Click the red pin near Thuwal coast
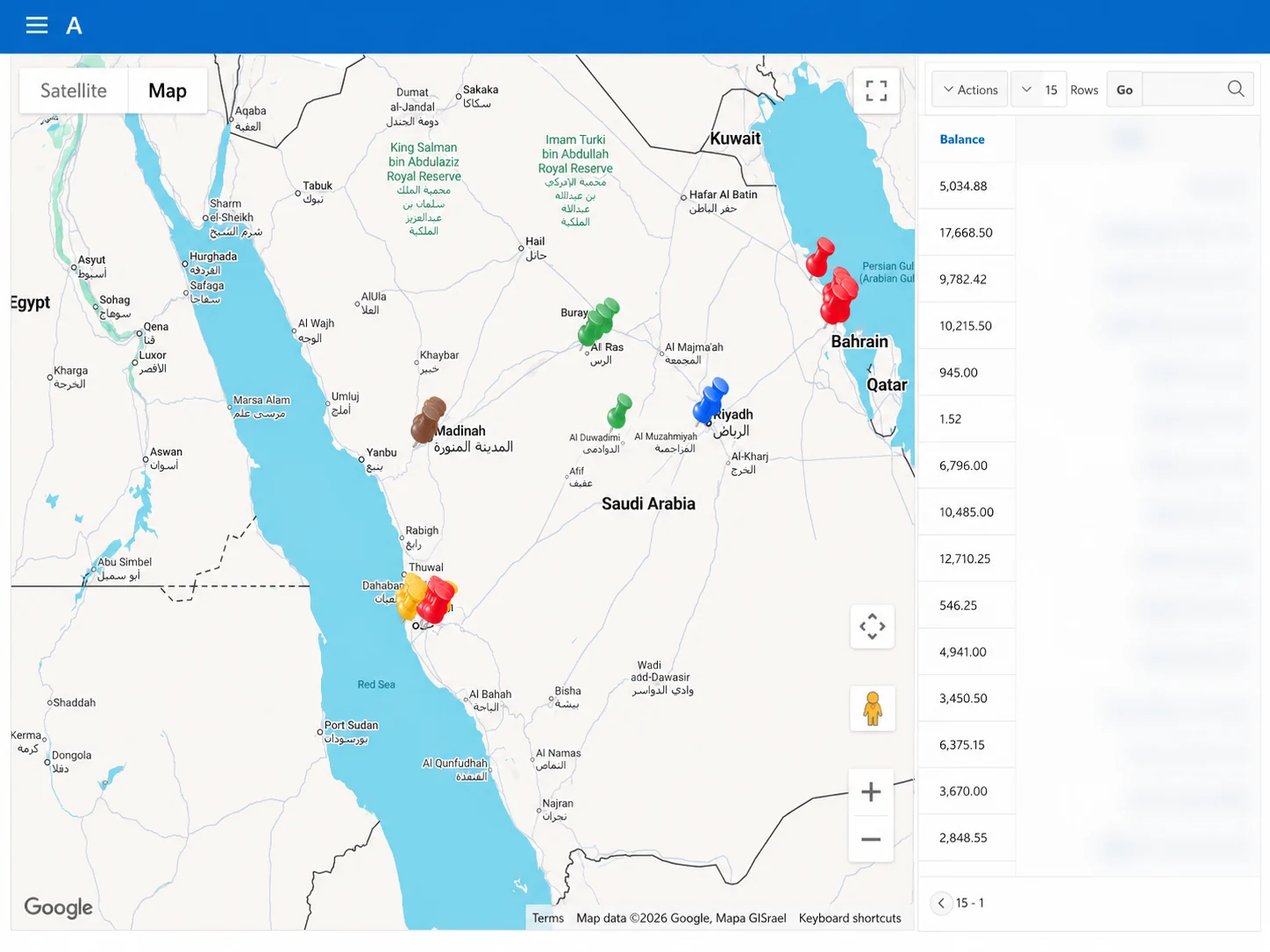Image resolution: width=1270 pixels, height=952 pixels. coord(436,600)
